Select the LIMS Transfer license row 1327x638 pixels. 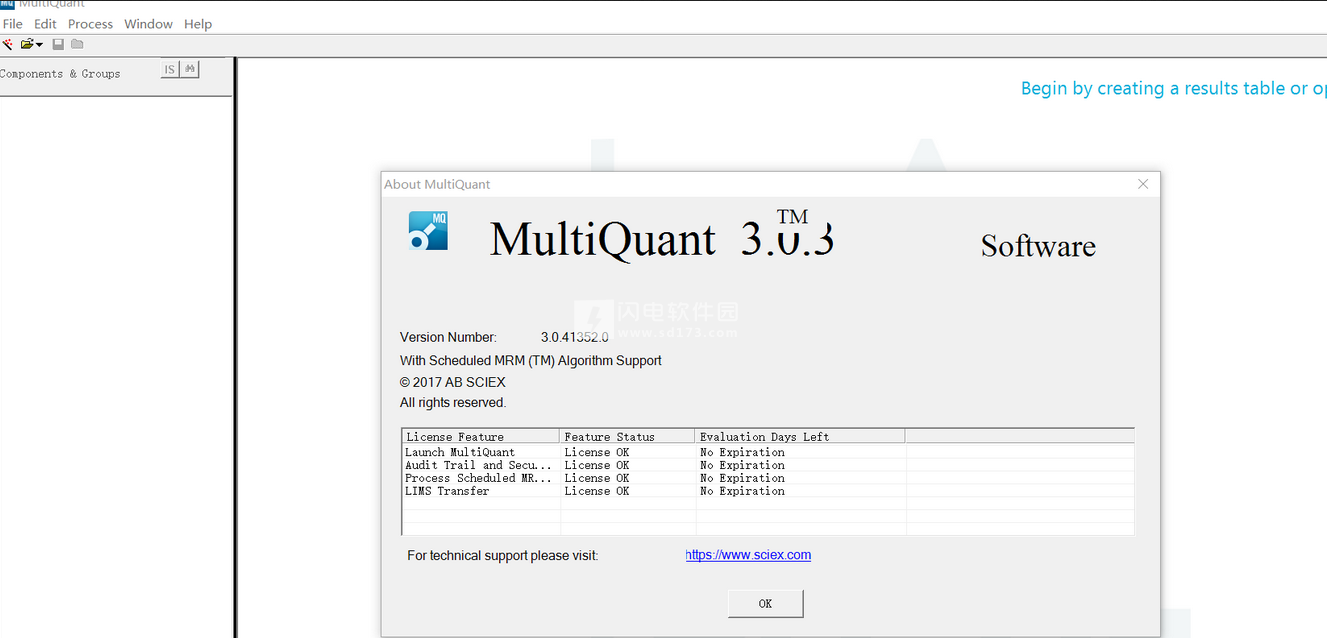click(768, 491)
